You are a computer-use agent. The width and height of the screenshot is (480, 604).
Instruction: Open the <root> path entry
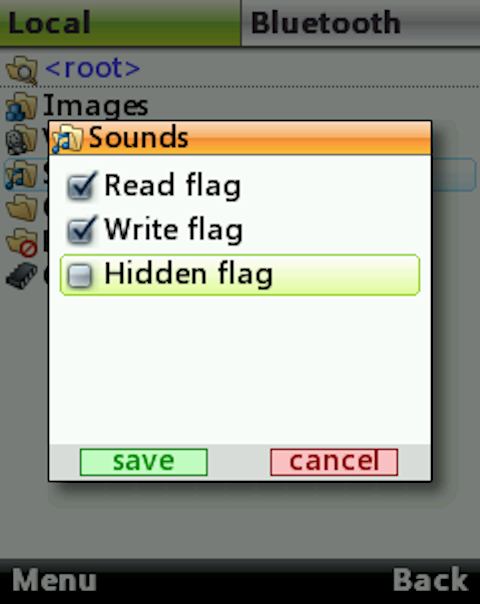[92, 68]
